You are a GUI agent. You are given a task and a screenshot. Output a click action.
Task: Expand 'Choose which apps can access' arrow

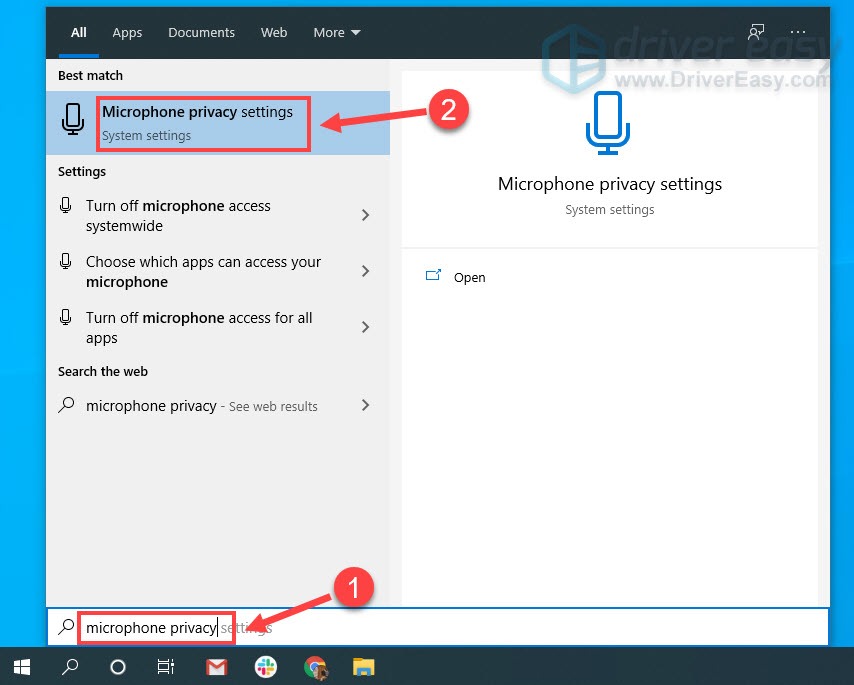pyautogui.click(x=365, y=271)
